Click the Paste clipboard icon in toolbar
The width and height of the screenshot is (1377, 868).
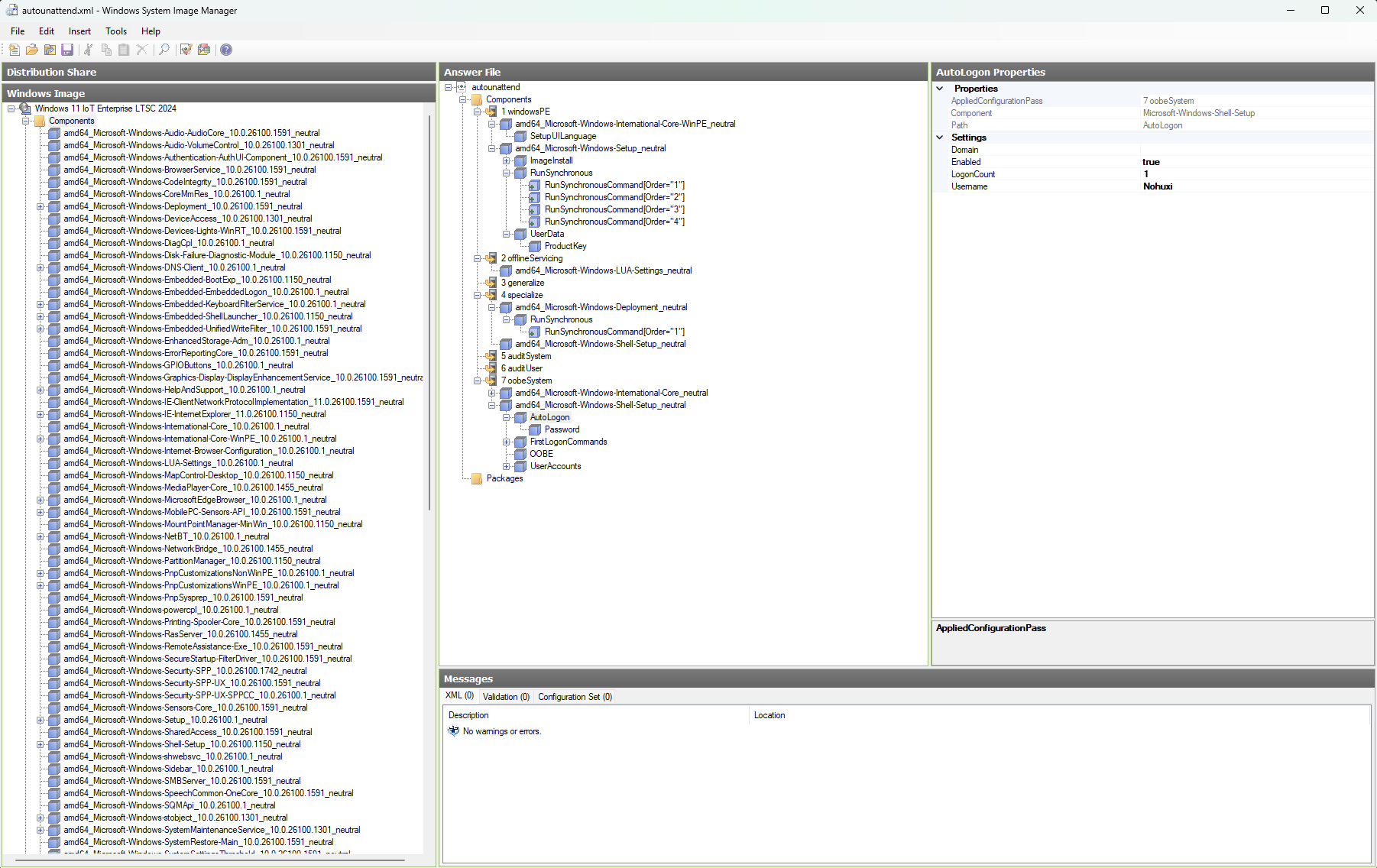[124, 50]
